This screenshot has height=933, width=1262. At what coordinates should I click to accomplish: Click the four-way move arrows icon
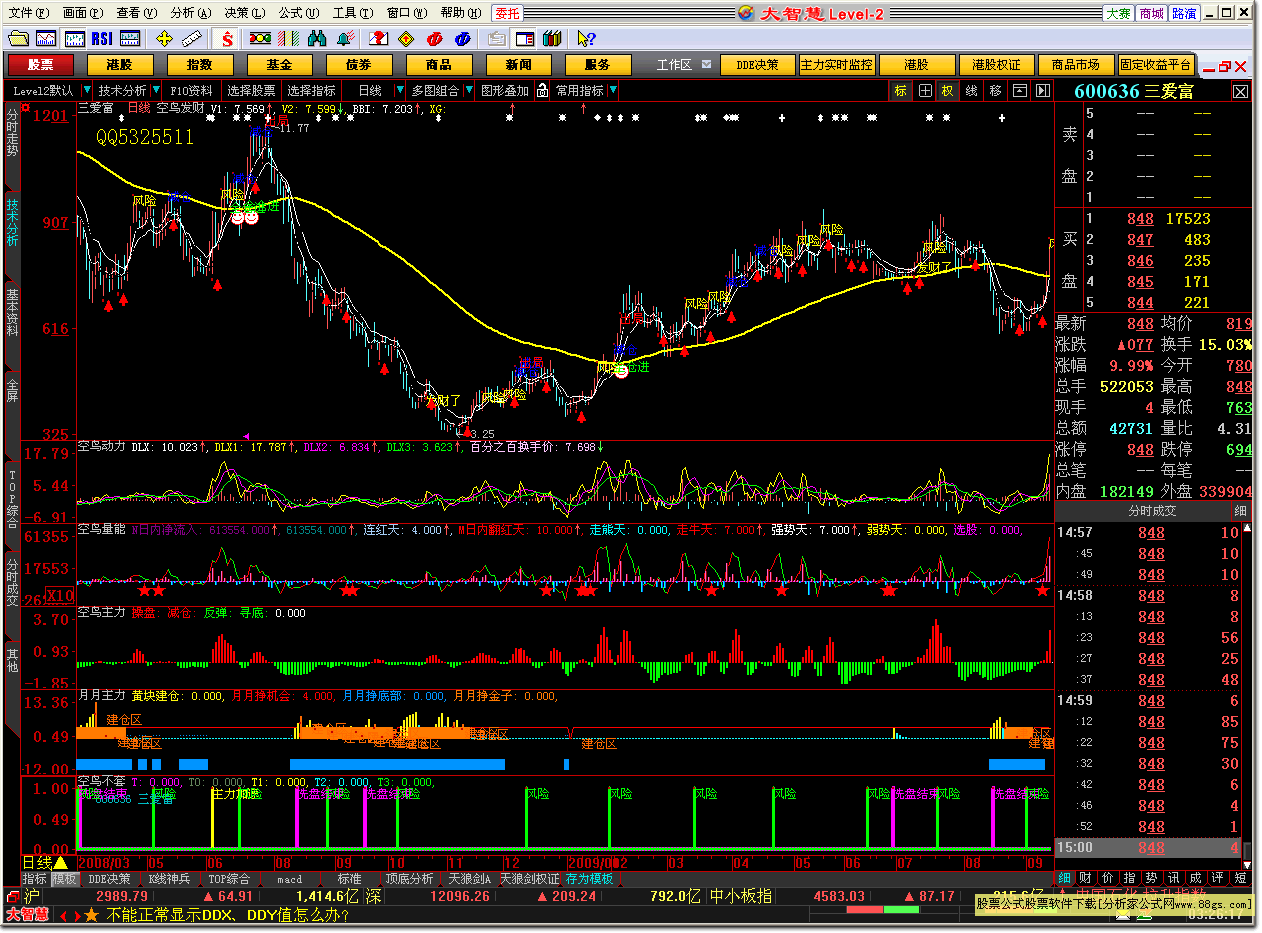(x=164, y=39)
